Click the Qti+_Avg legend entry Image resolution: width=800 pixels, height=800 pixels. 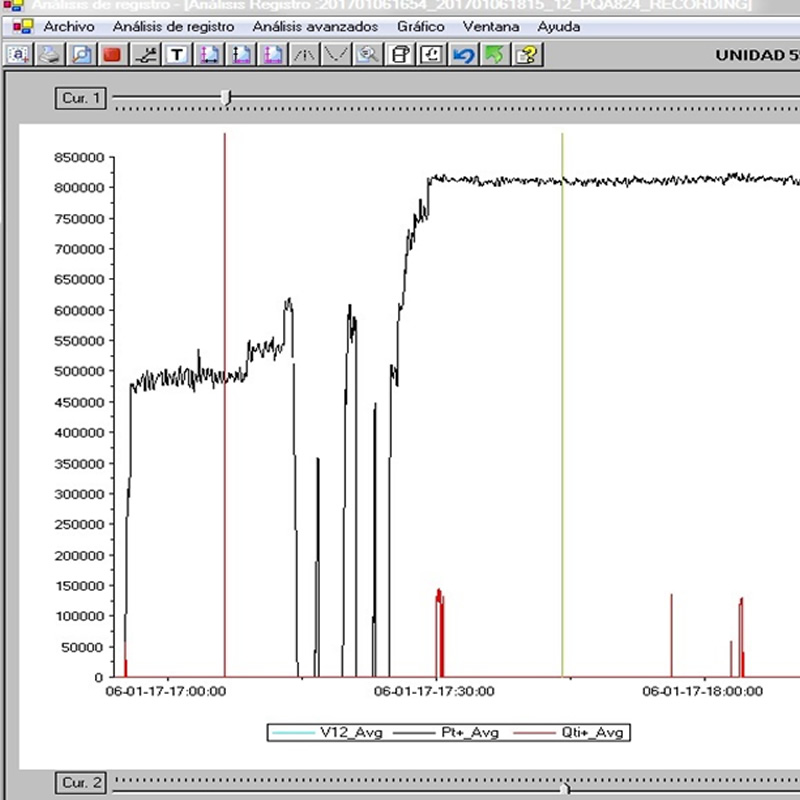point(568,733)
